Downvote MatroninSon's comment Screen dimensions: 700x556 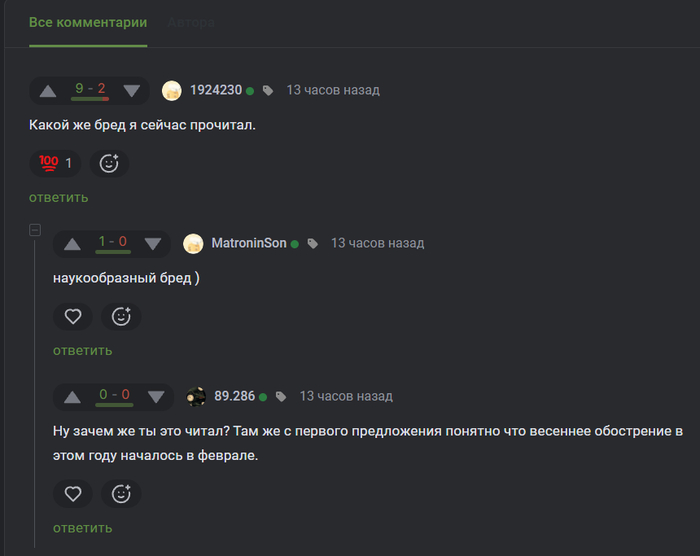[x=153, y=244]
